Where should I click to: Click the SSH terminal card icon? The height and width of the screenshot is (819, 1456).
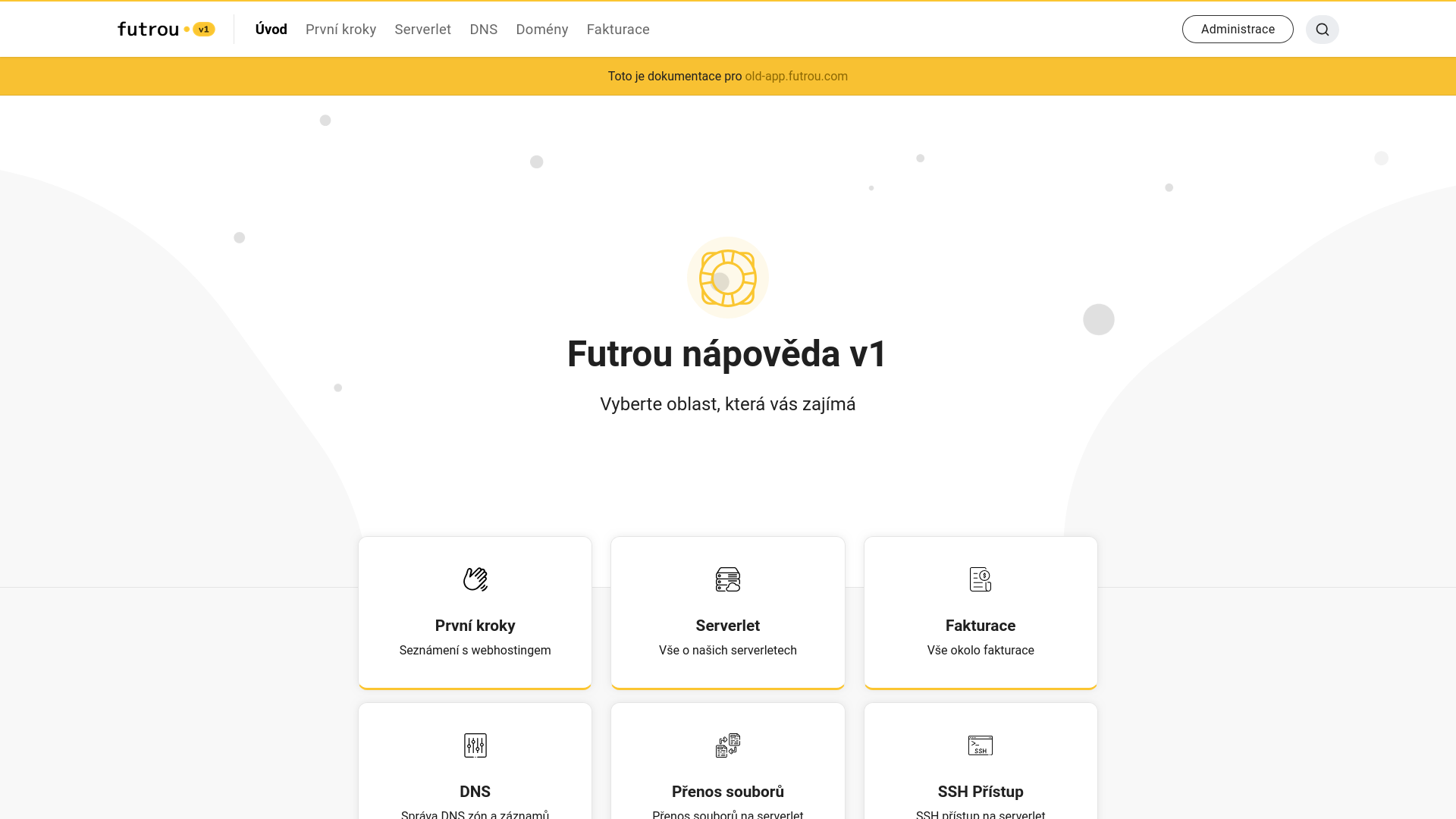click(981, 745)
